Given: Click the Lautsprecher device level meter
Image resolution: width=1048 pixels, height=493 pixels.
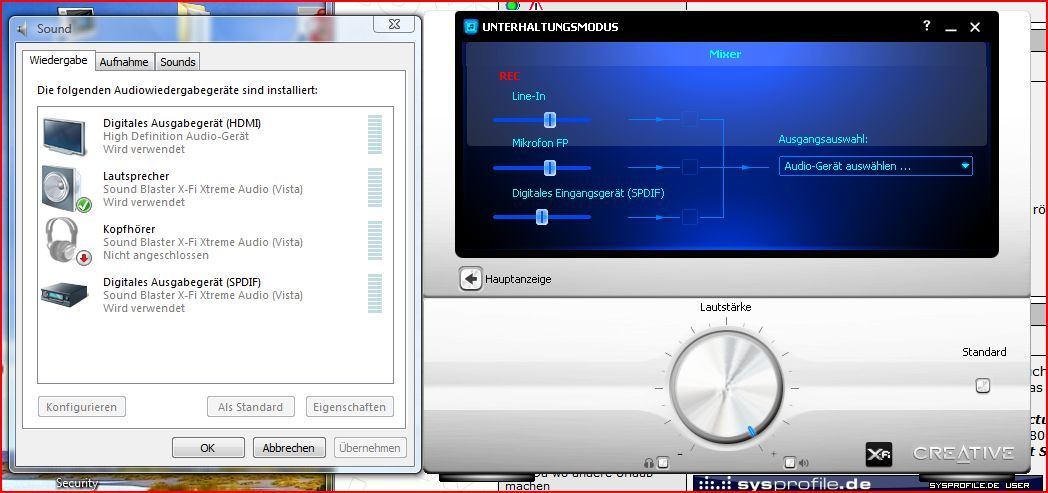Looking at the screenshot, I should (375, 188).
